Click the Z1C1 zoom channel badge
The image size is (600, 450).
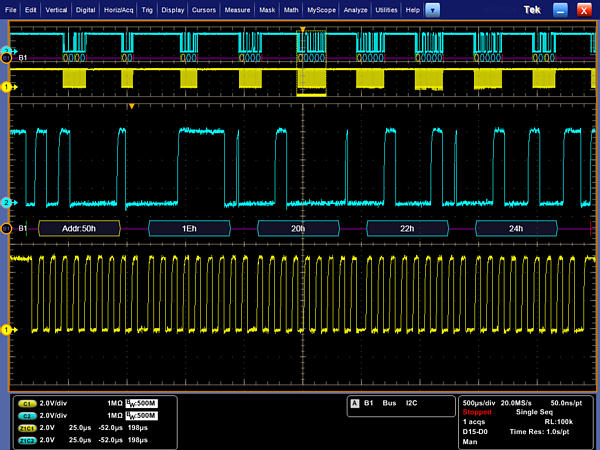28,427
